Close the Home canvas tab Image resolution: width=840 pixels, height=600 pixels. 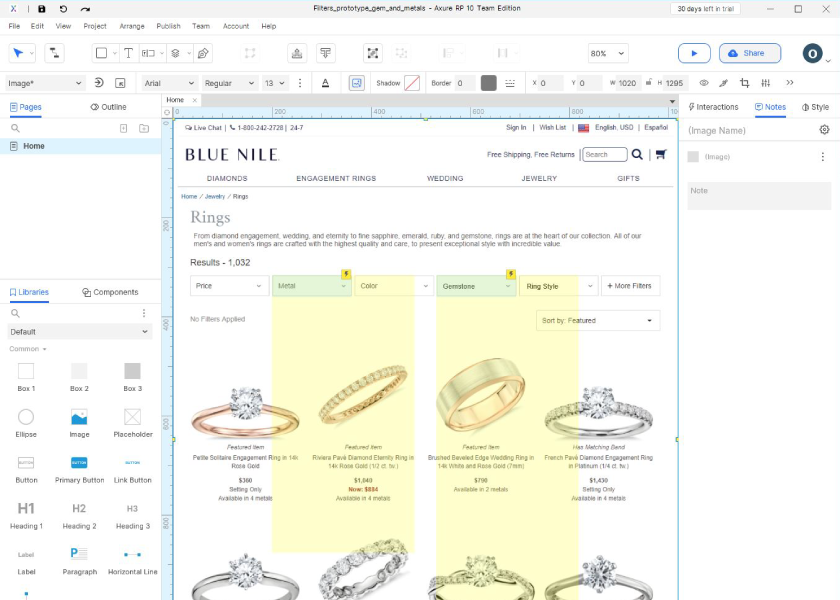coord(194,100)
